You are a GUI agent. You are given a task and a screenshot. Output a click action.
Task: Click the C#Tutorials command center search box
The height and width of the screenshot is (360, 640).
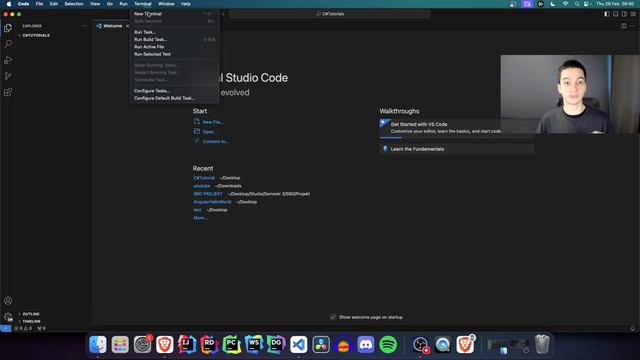tap(330, 14)
